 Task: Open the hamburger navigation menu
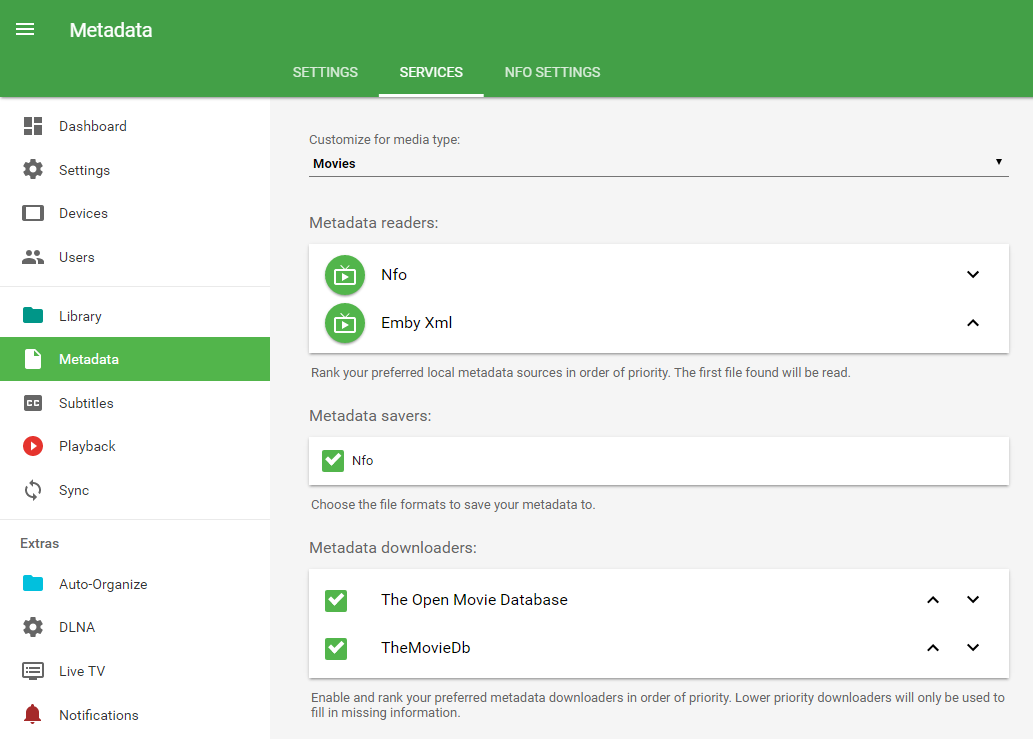(x=25, y=30)
